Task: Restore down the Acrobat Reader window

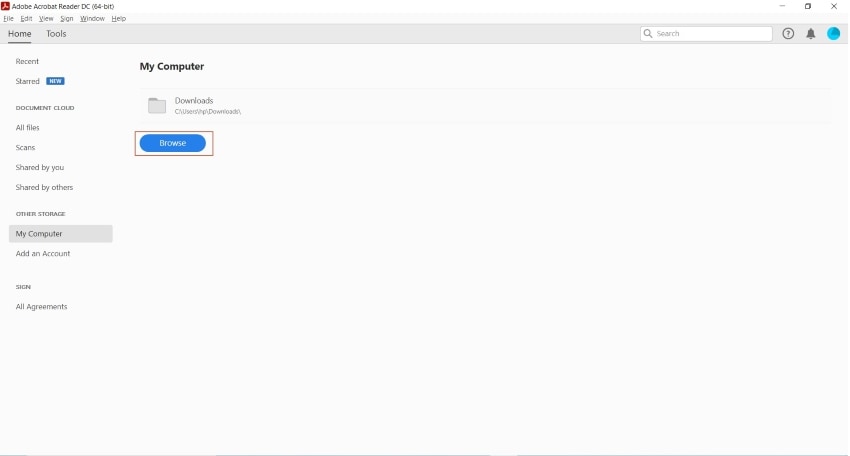Action: click(808, 6)
